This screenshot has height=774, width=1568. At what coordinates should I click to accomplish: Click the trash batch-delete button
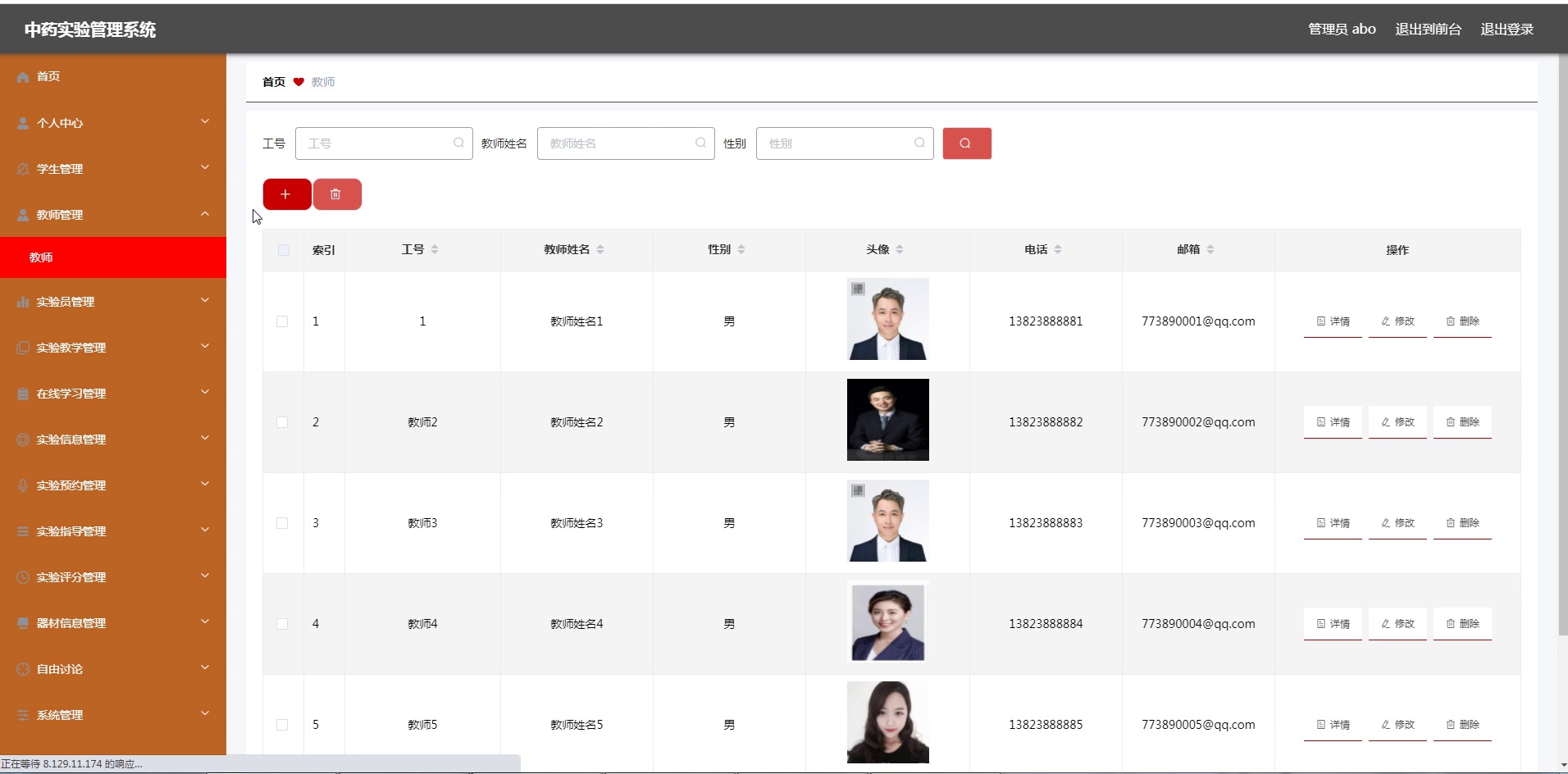337,194
